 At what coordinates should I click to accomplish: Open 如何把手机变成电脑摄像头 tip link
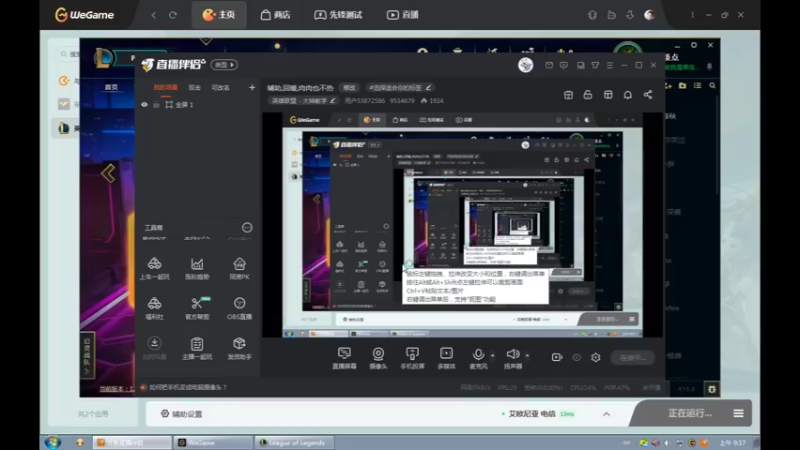pyautogui.click(x=188, y=387)
